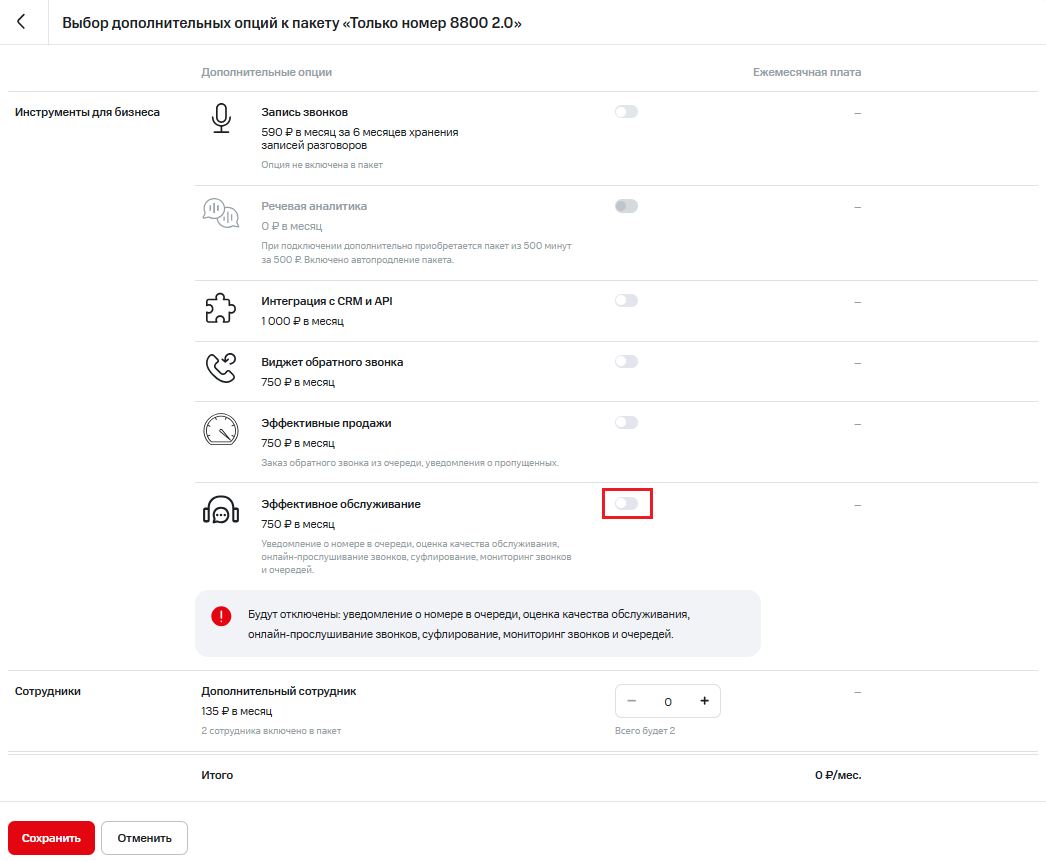Toggle the disabled Речевая аналитика switch

click(x=626, y=206)
